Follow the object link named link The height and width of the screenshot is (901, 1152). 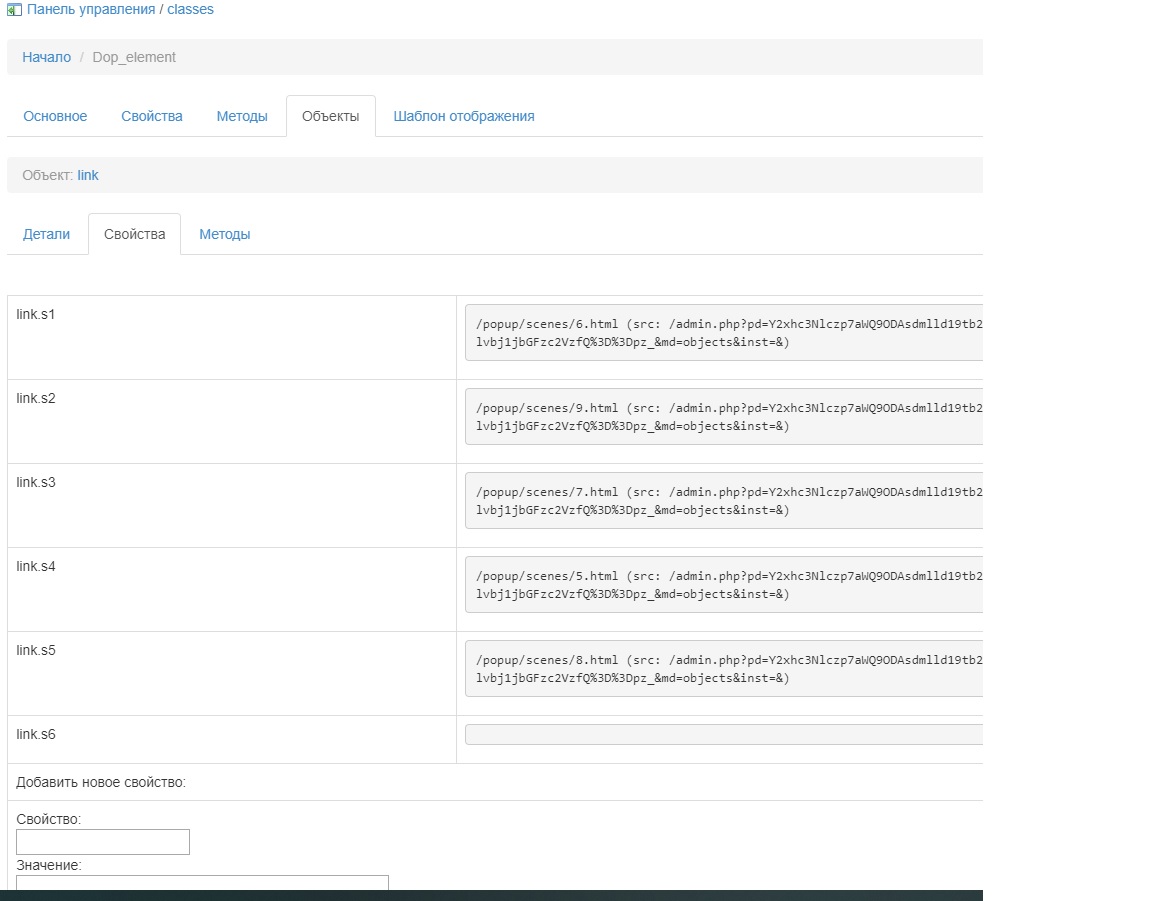coord(87,175)
